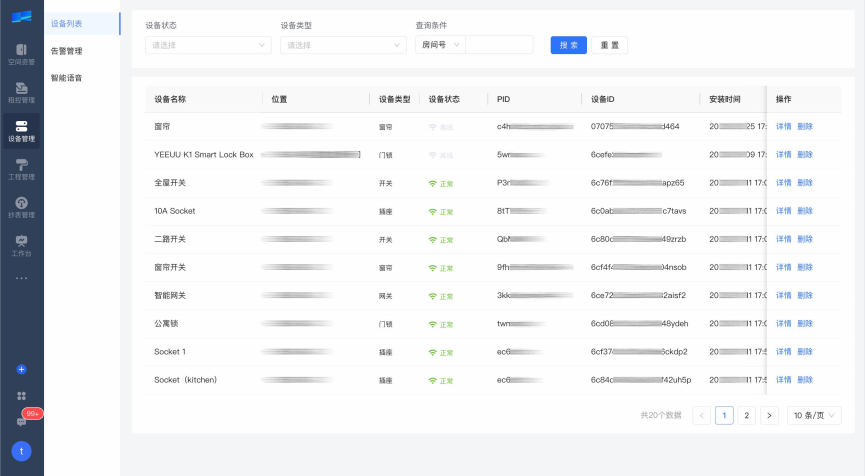This screenshot has width=865, height=476.
Task: Select the 设备管理 sidebar module
Action: coord(22,131)
